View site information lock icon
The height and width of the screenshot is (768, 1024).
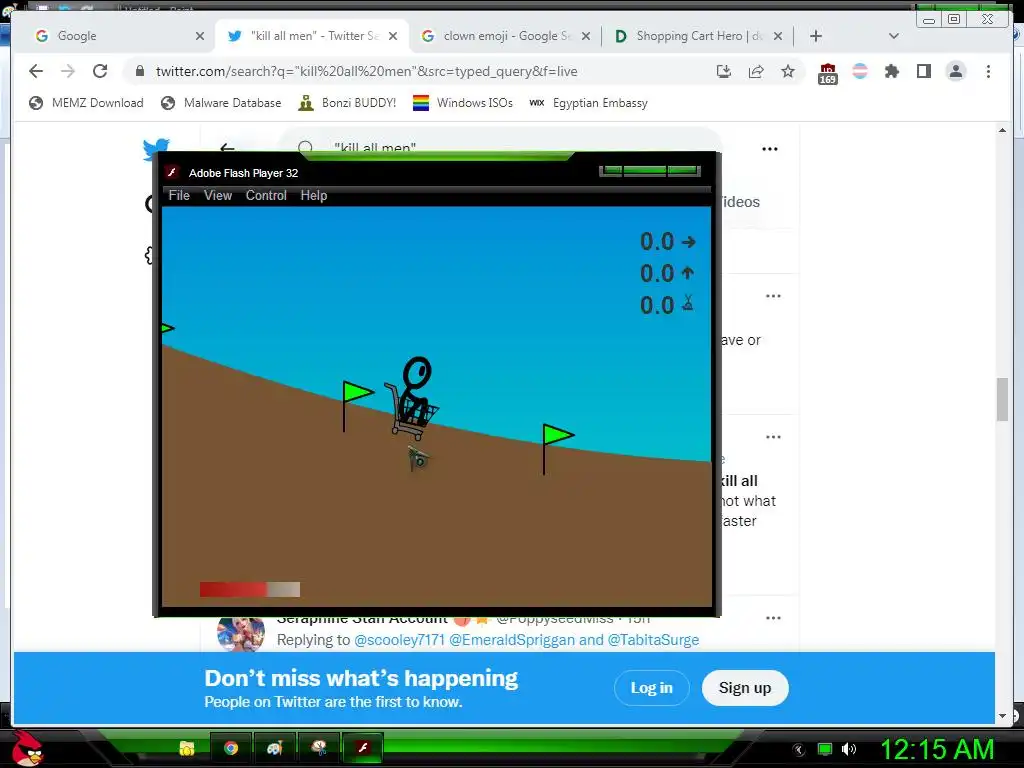pyautogui.click(x=140, y=71)
